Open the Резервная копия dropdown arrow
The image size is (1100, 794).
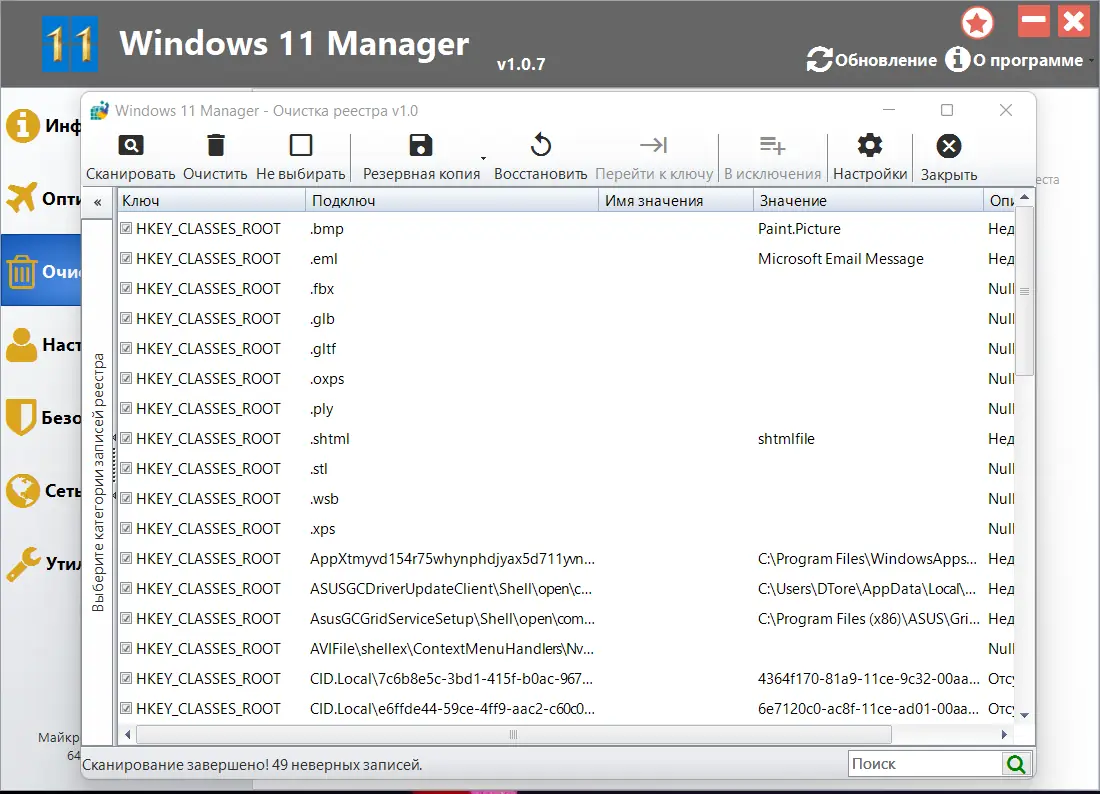coord(483,158)
